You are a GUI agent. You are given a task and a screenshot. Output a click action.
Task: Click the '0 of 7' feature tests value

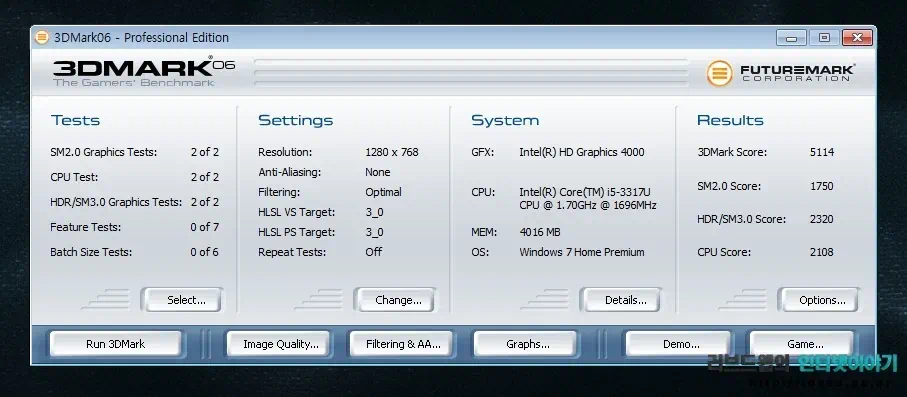click(x=205, y=227)
